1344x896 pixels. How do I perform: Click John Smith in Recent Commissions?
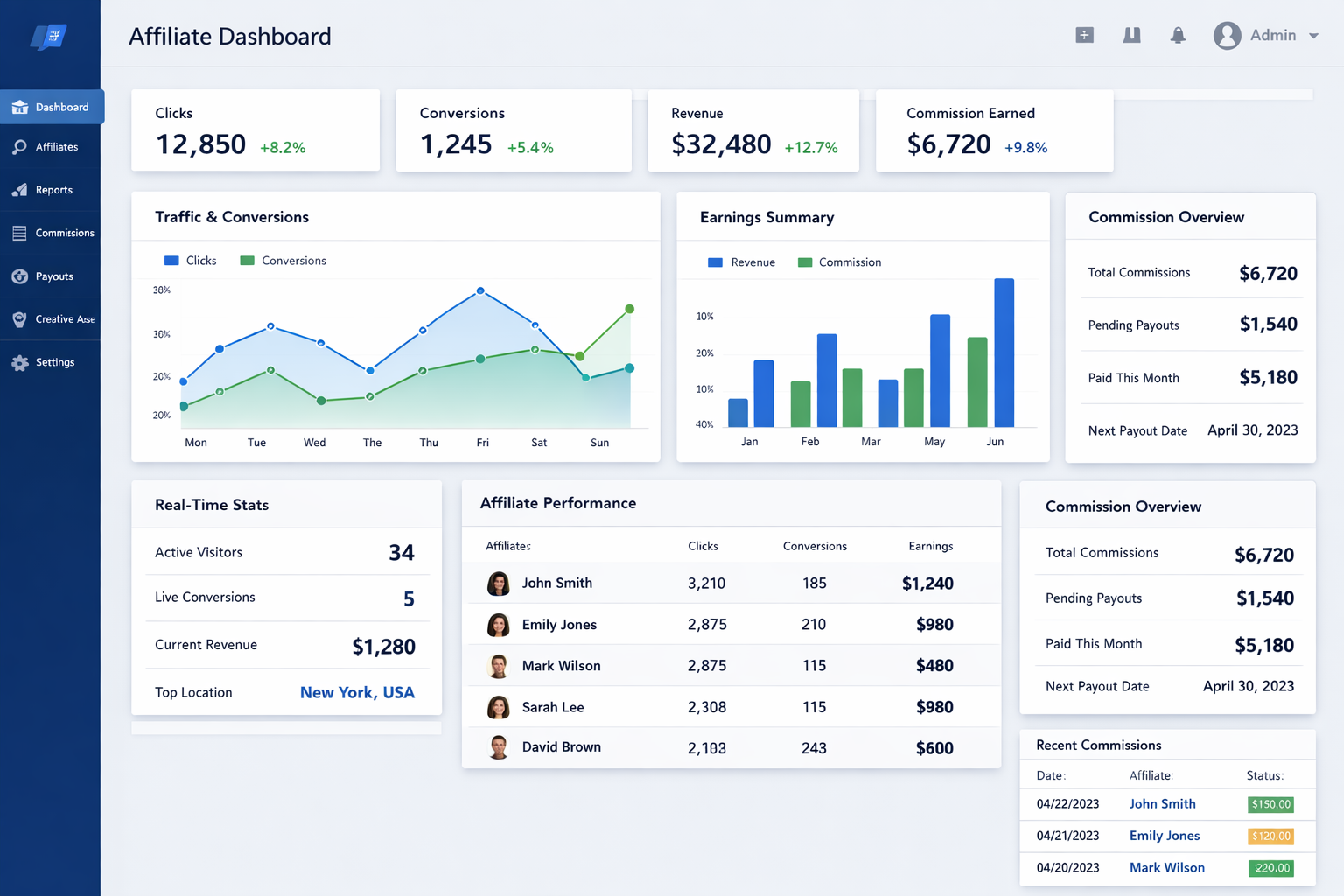coord(1162,803)
